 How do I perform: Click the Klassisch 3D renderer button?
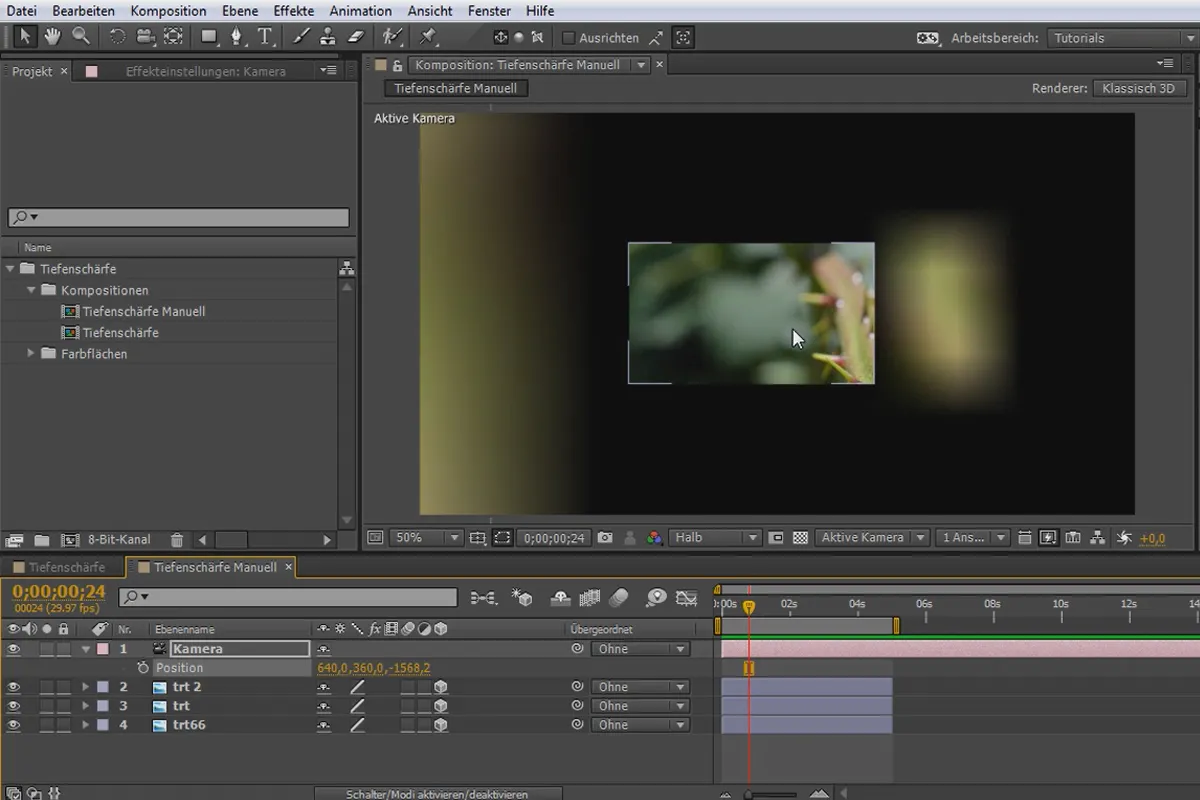[1138, 88]
